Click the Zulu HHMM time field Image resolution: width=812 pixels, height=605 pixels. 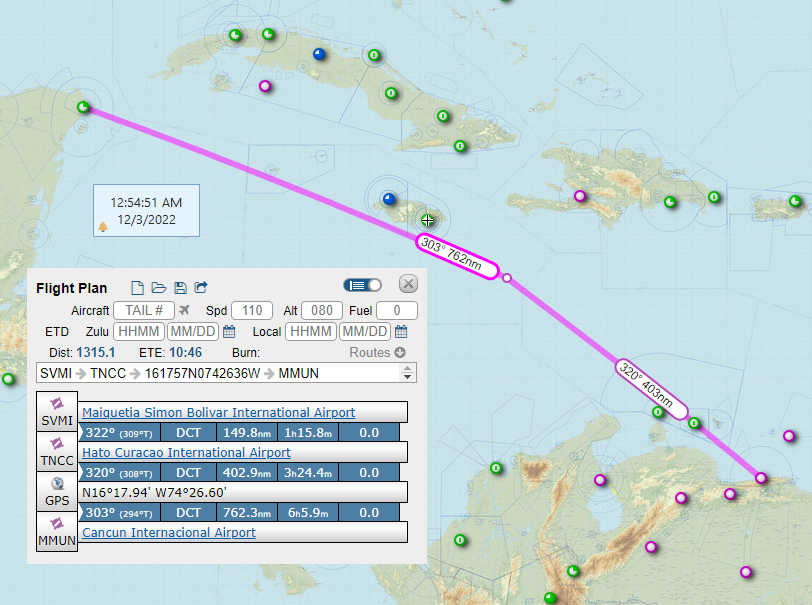pyautogui.click(x=139, y=332)
